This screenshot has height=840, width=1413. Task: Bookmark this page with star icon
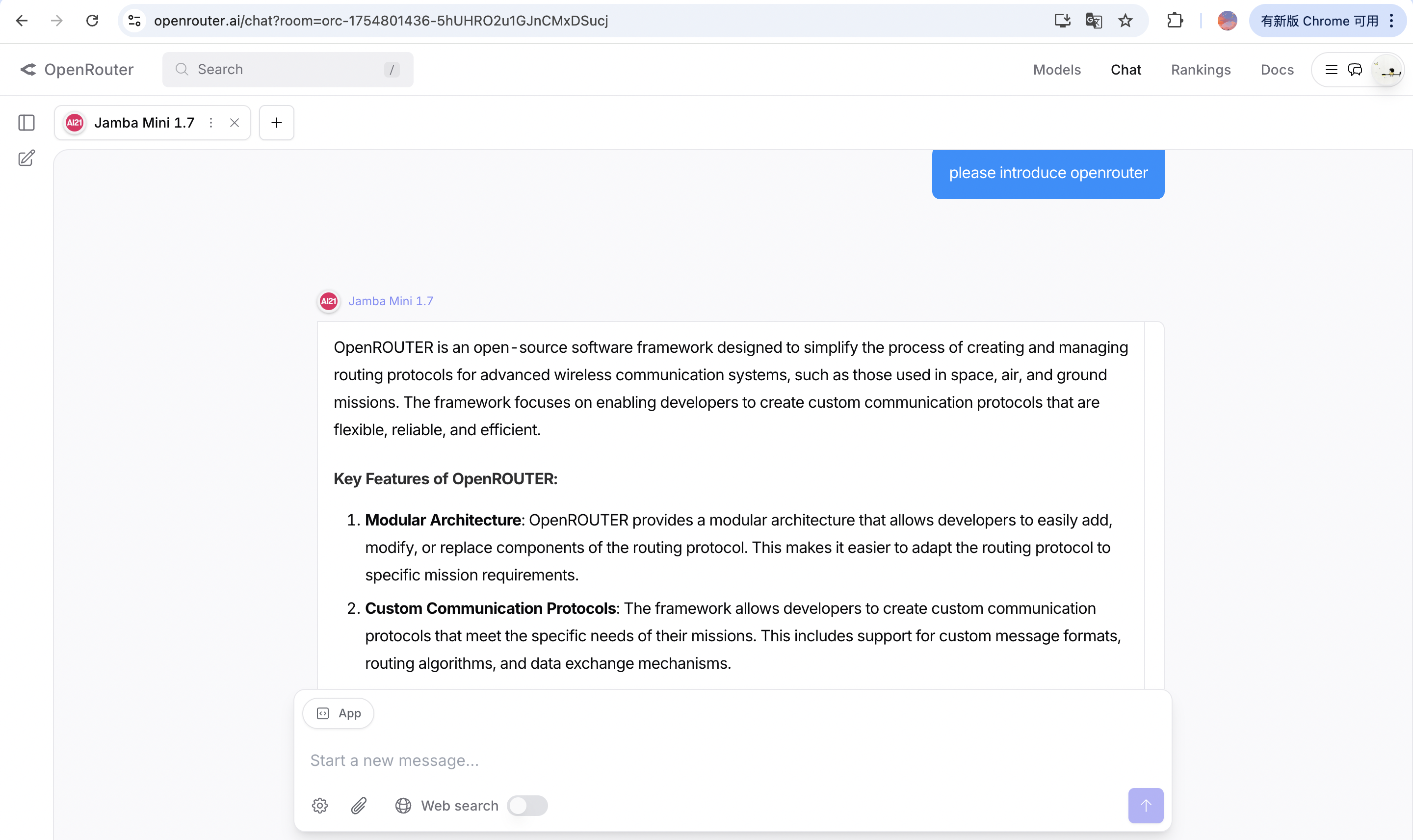[1125, 21]
